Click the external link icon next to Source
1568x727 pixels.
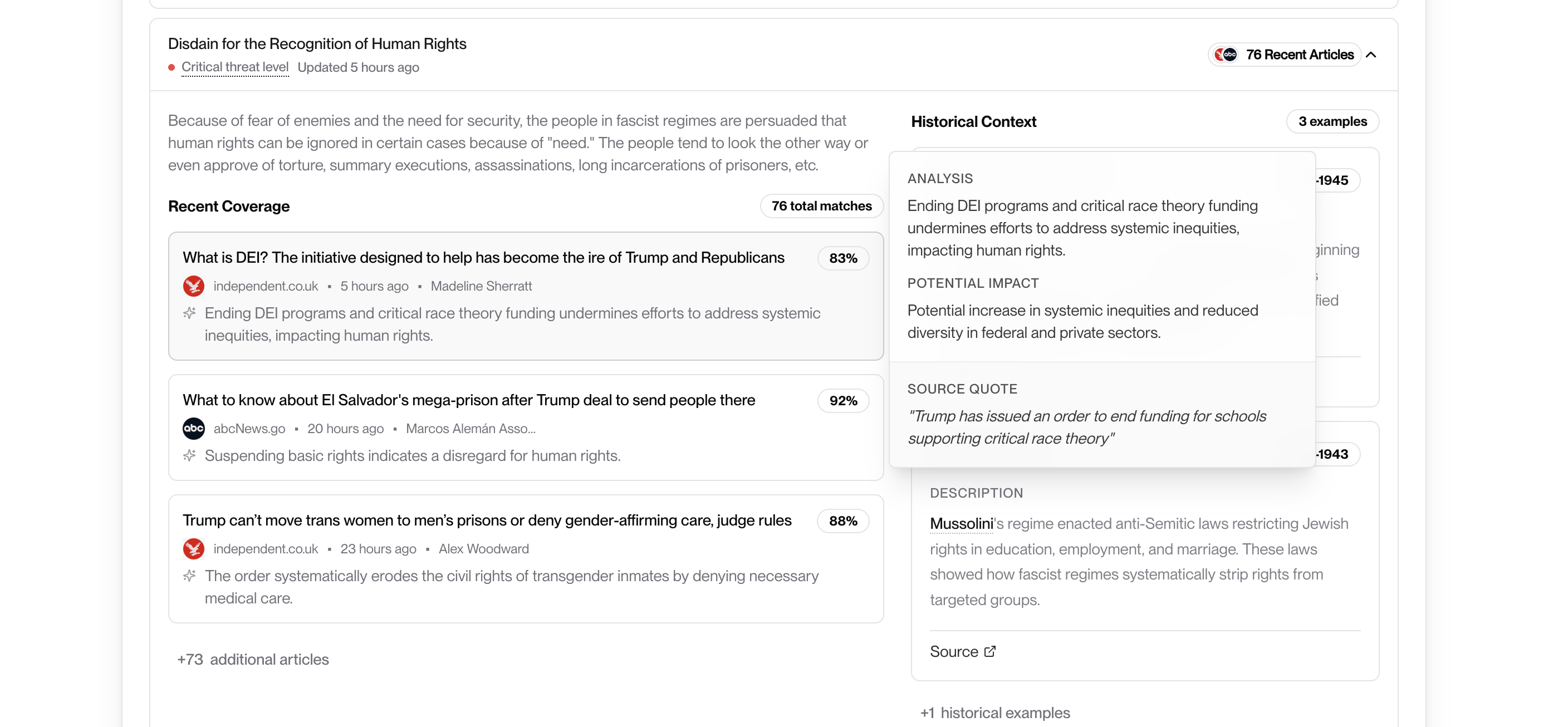(x=991, y=651)
